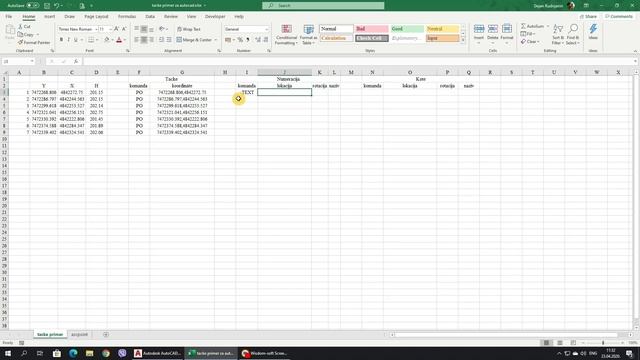Click the Share button
Viewport: 640px width, 360px height.
coord(588,17)
